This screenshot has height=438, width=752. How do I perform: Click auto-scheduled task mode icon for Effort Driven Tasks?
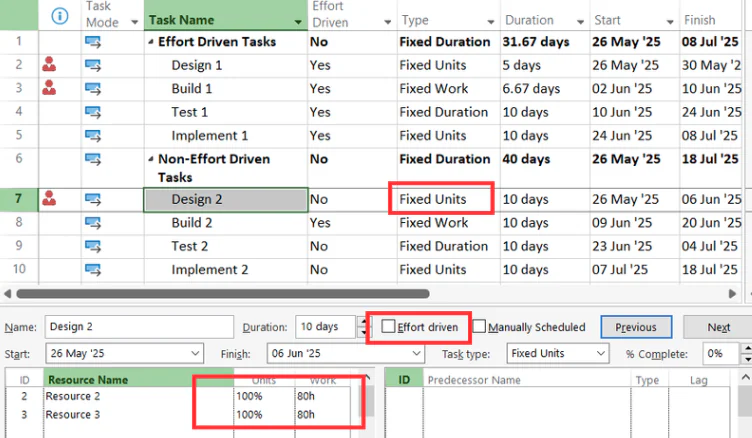[x=93, y=42]
